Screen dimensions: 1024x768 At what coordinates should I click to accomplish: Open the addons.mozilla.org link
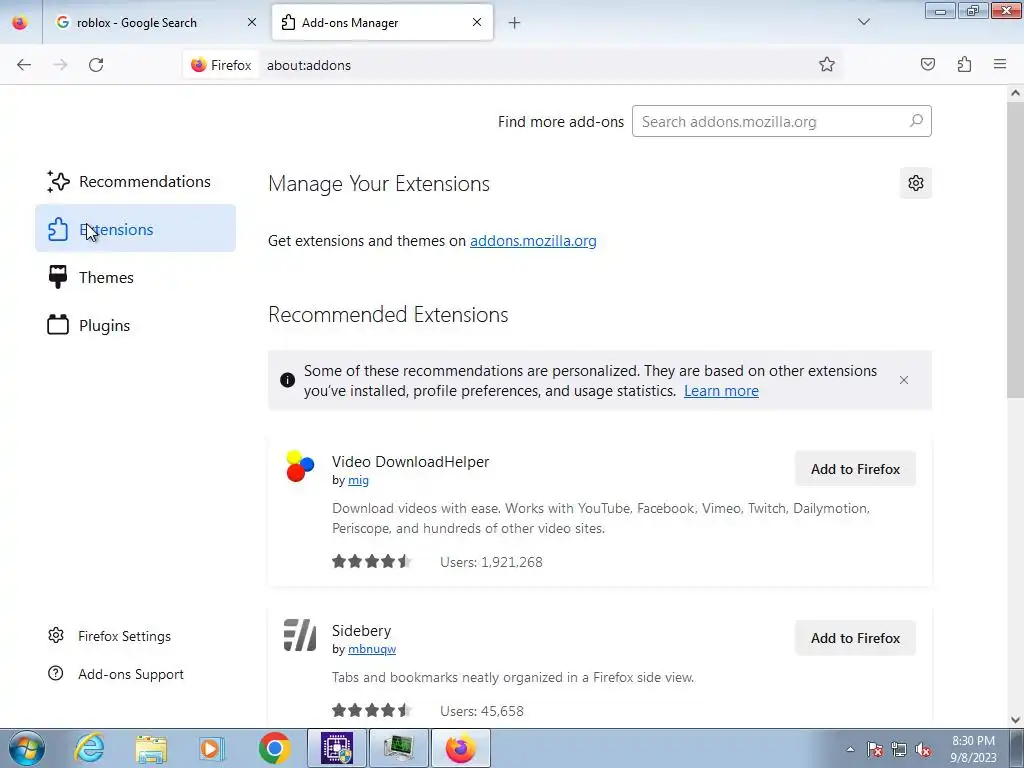[533, 241]
